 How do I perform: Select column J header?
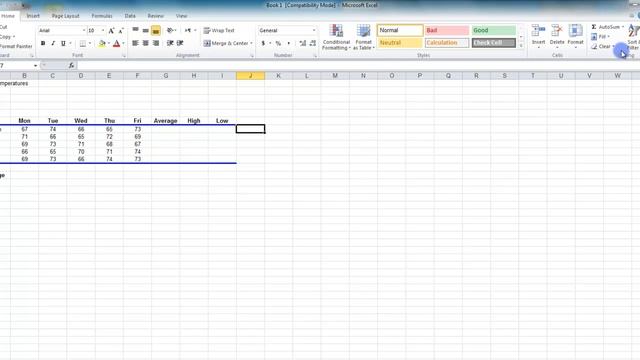coord(251,76)
